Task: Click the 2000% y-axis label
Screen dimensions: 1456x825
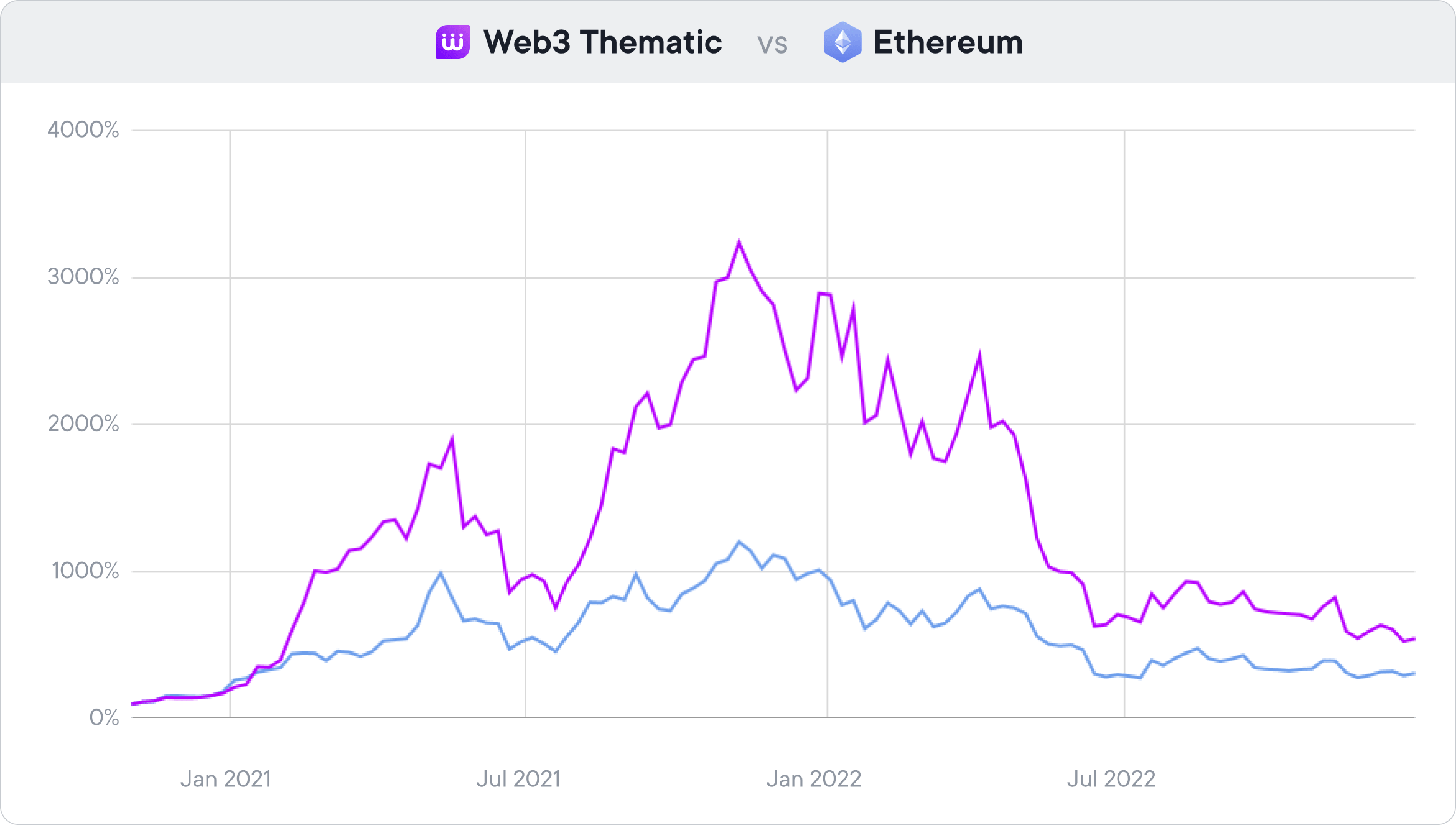Action: 83,424
